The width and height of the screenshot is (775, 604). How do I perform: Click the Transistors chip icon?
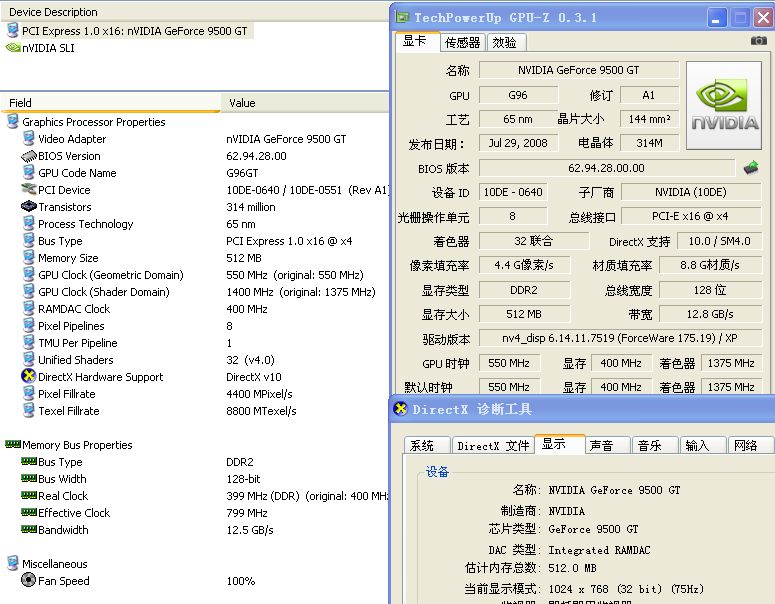[29, 206]
